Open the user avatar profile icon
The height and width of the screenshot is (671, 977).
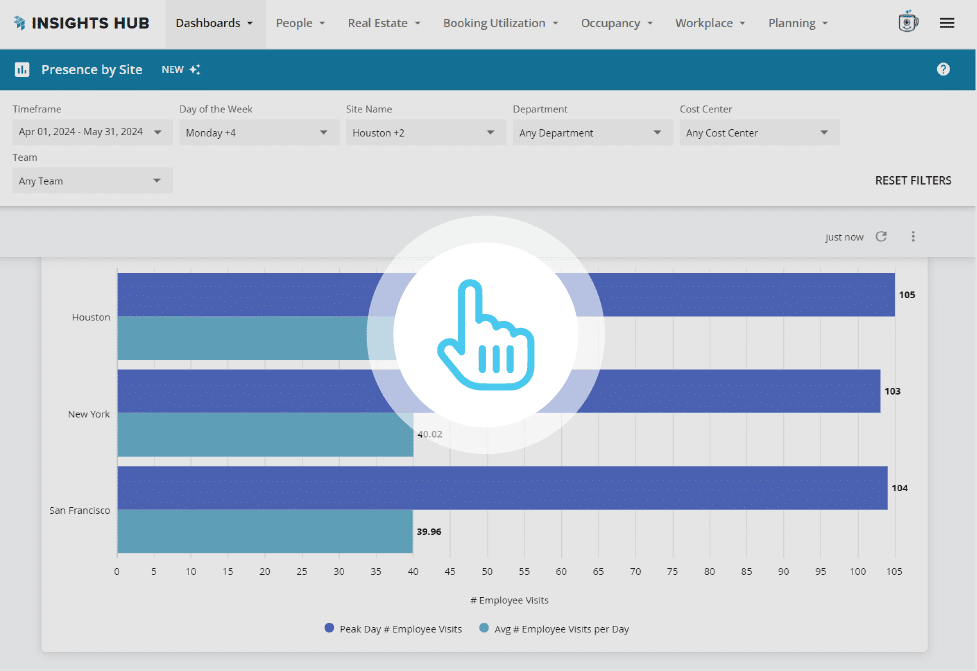(908, 23)
